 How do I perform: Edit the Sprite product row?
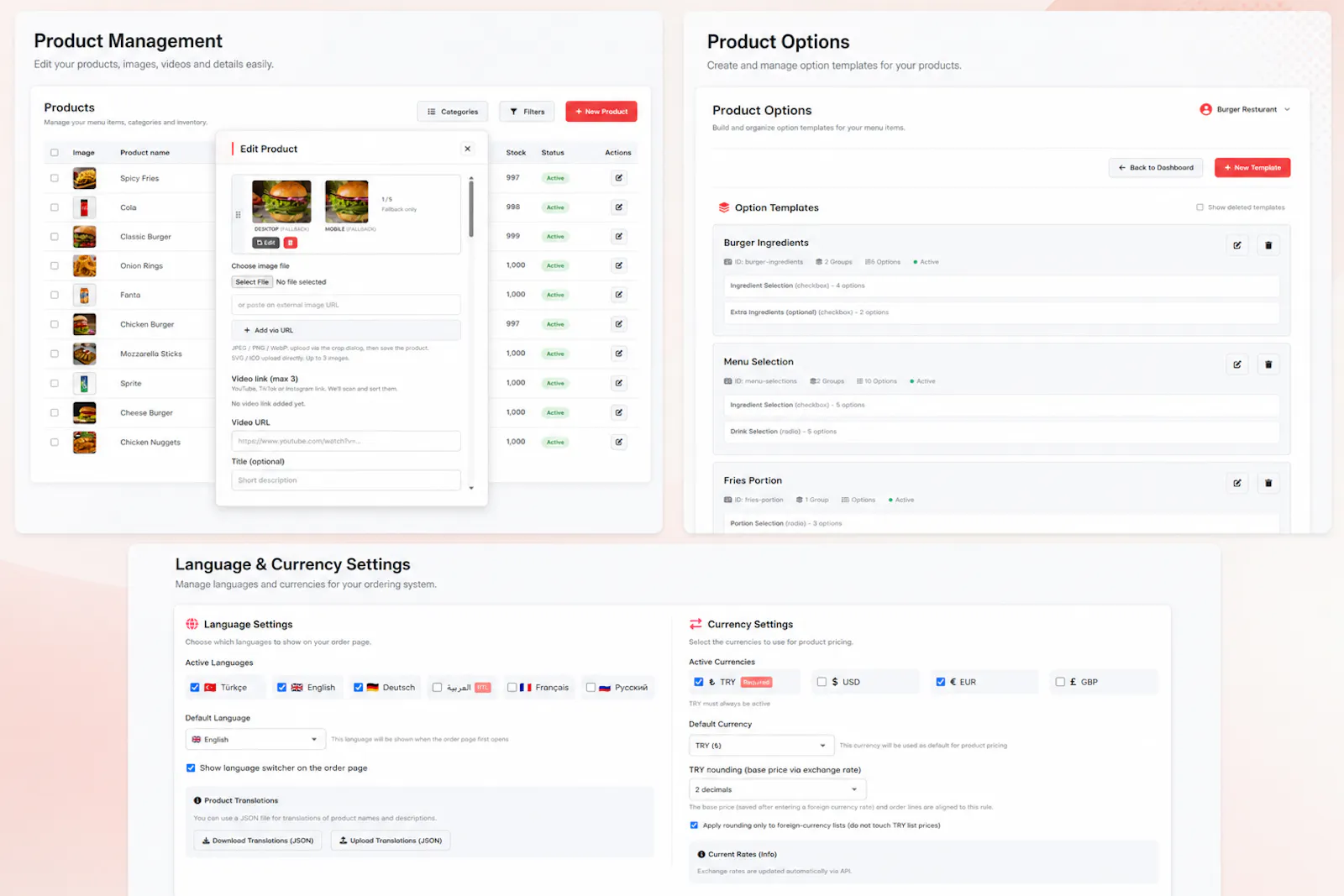[619, 383]
